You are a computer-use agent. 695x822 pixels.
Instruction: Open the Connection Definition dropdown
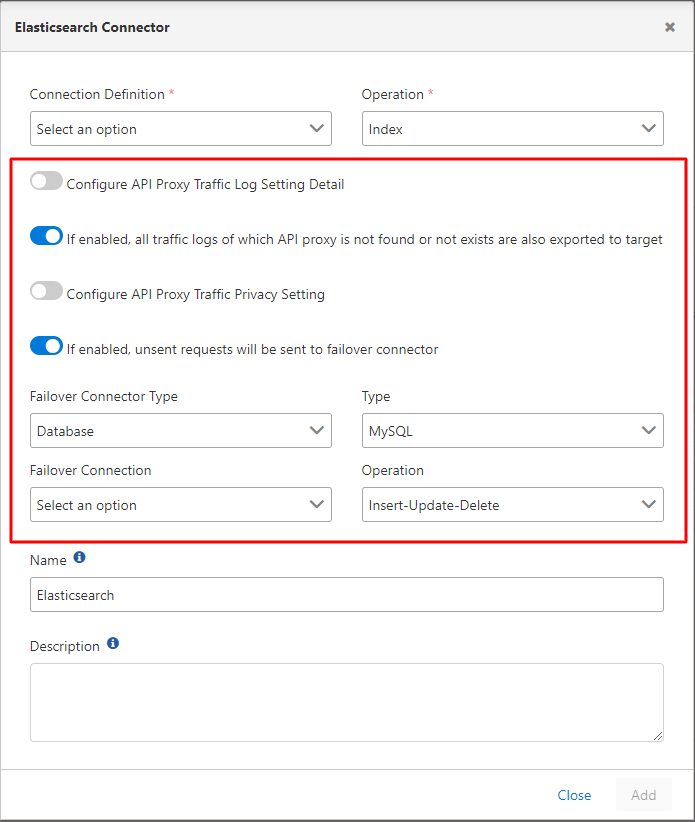point(180,129)
